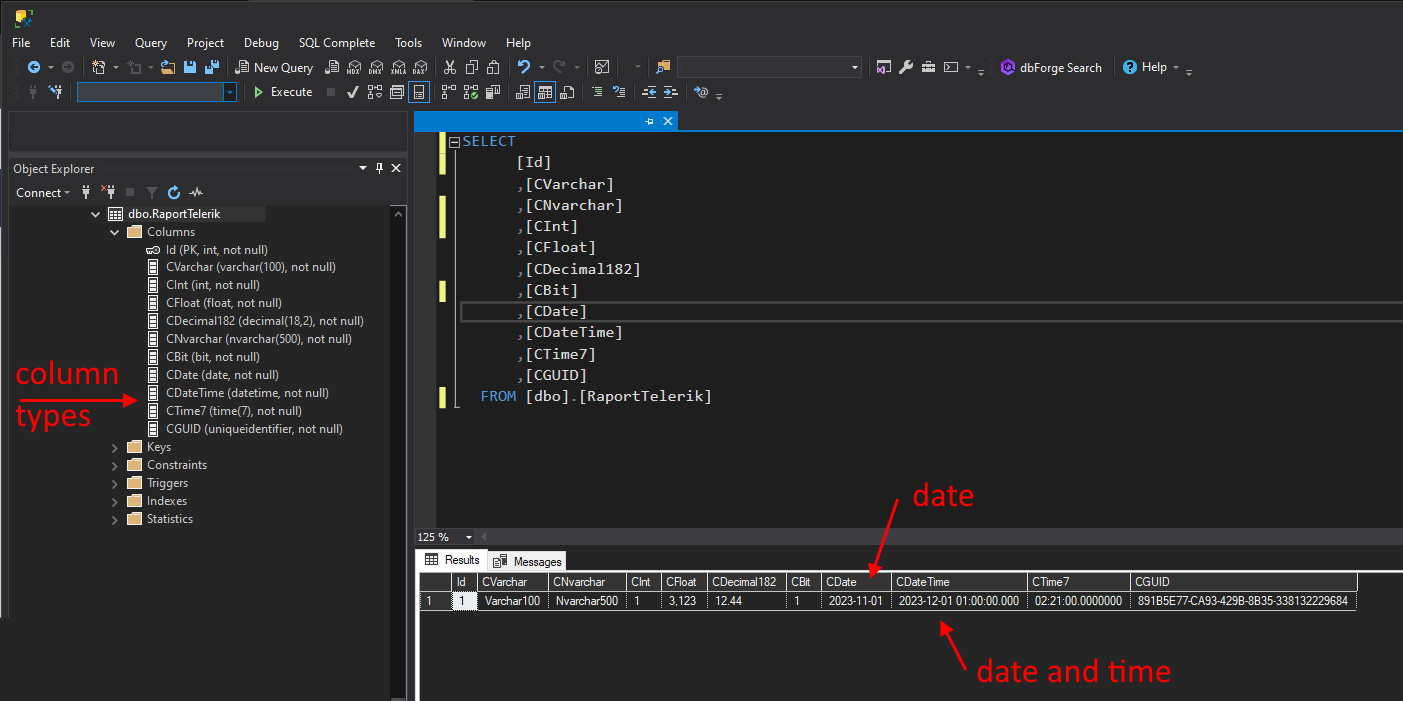Collapse the dbo.RaportTelerik table node
Screen dimensions: 1403x701
coord(96,214)
